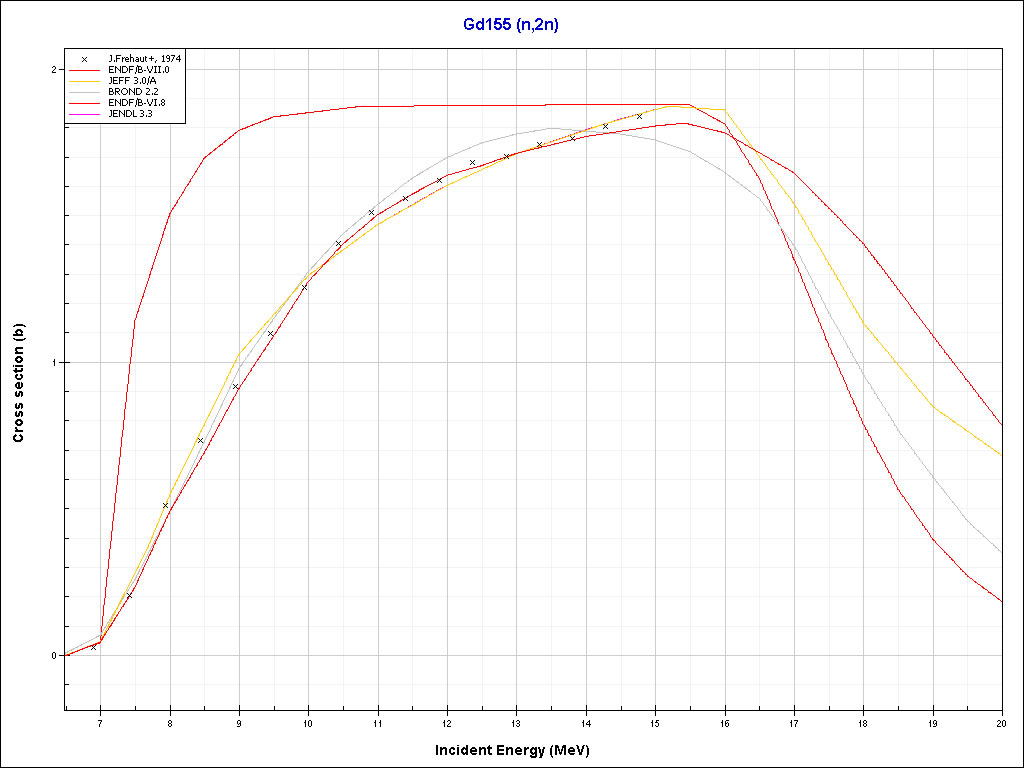This screenshot has height=768, width=1024.
Task: Click the lowest-energy experimental data point marker
Action: [x=94, y=647]
